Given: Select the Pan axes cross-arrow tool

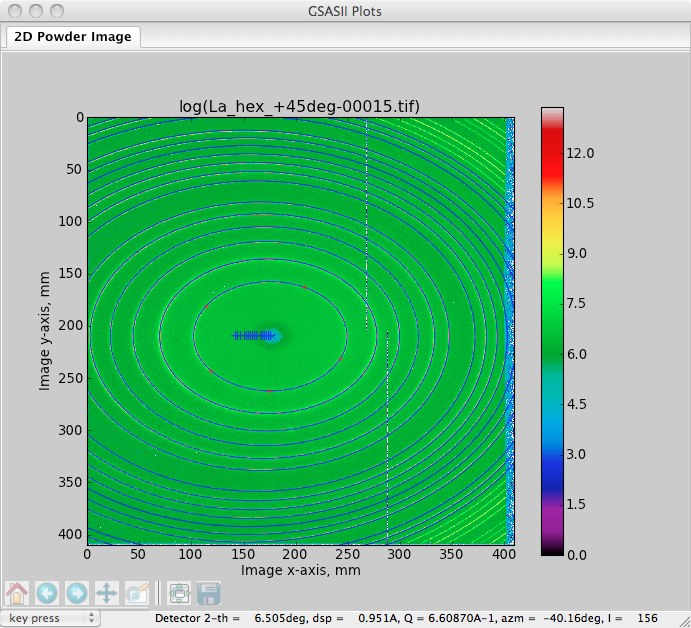Looking at the screenshot, I should 107,593.
